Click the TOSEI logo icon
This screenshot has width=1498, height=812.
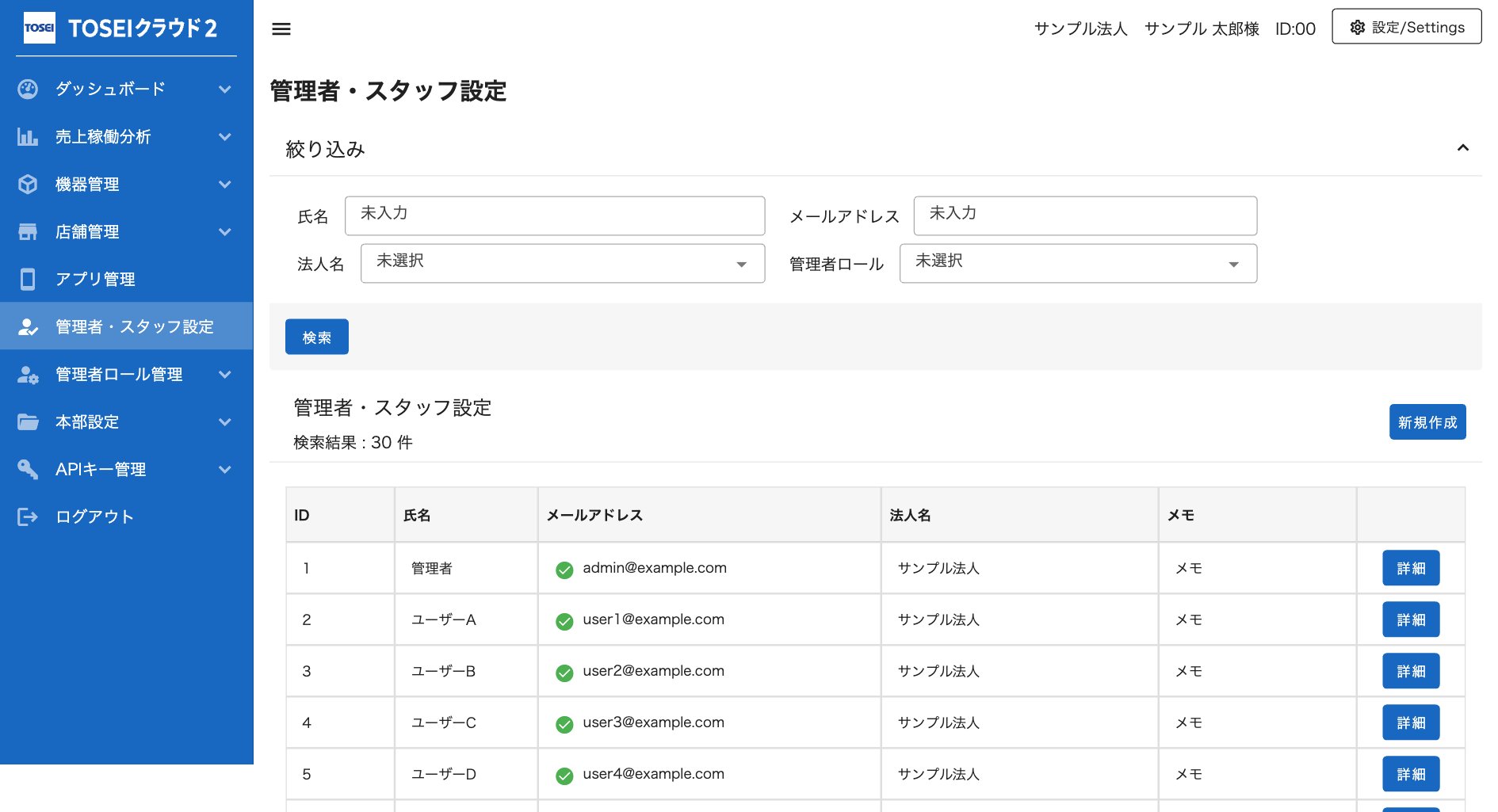(x=40, y=28)
